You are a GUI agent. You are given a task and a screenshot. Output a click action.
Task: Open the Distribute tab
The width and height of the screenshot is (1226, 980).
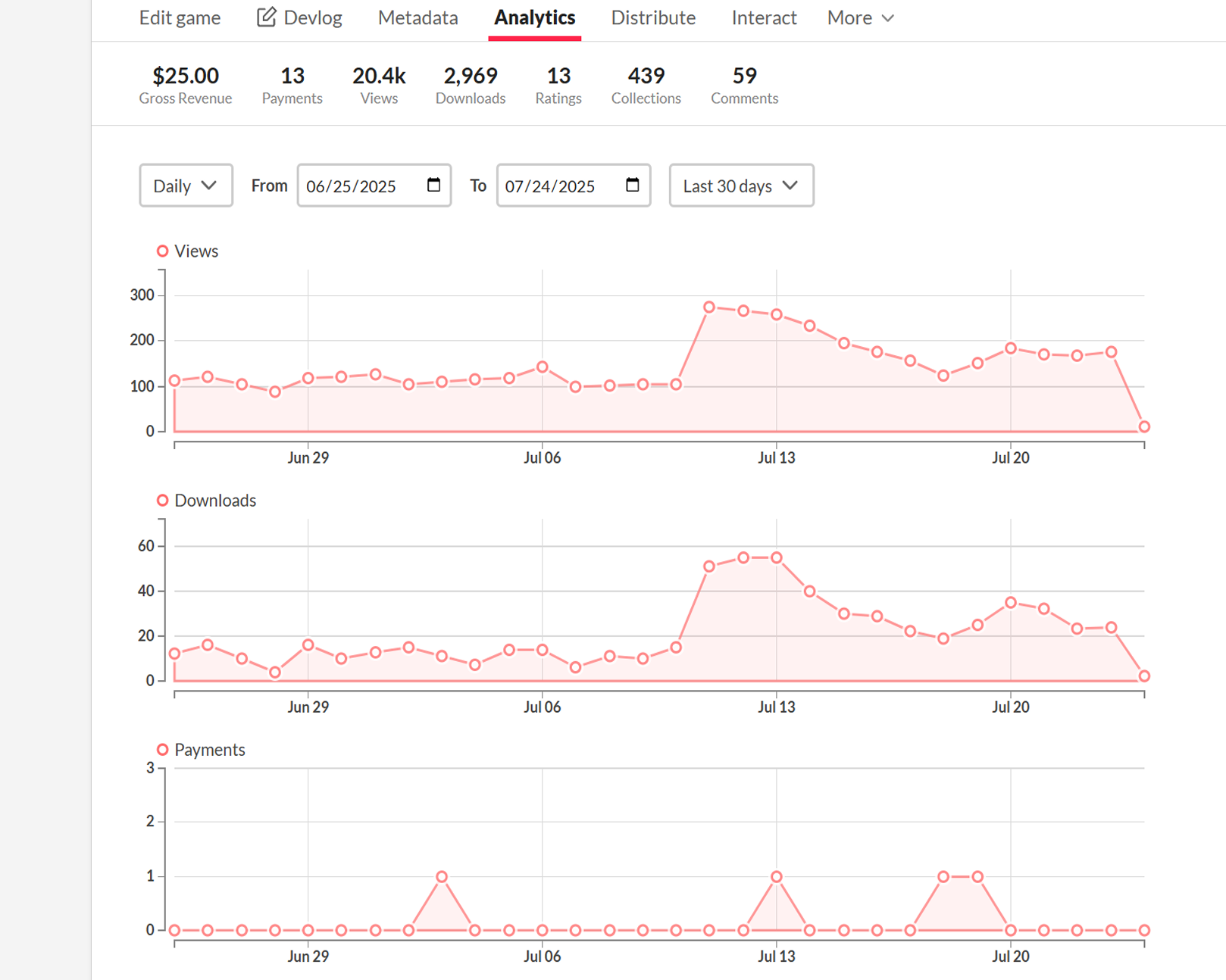coord(653,17)
